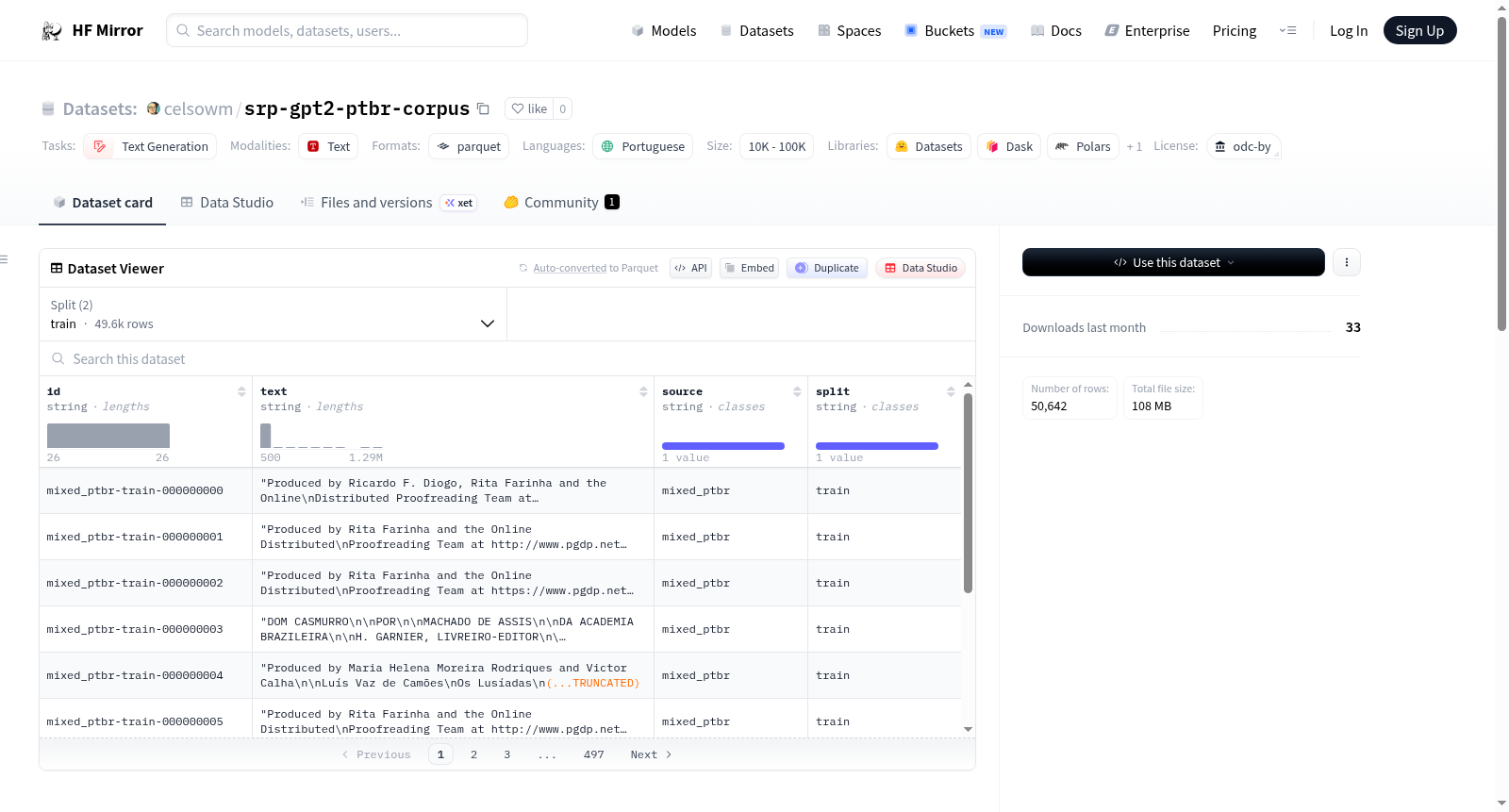Viewport: 1509px width, 812px height.
Task: Expand the Split train dropdown
Action: (x=274, y=314)
